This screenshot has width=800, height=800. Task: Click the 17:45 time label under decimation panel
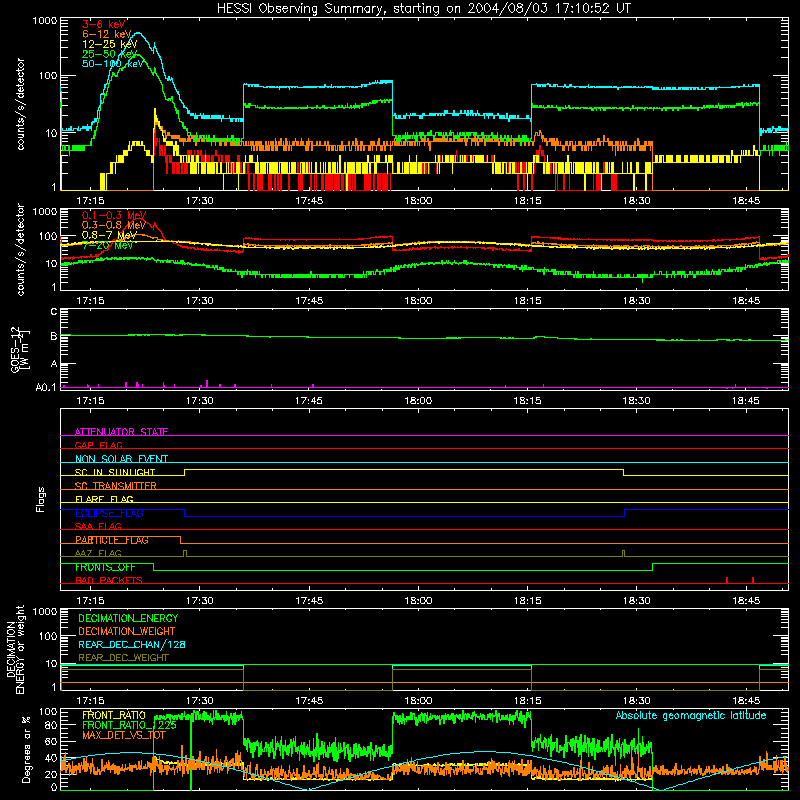pyautogui.click(x=309, y=701)
